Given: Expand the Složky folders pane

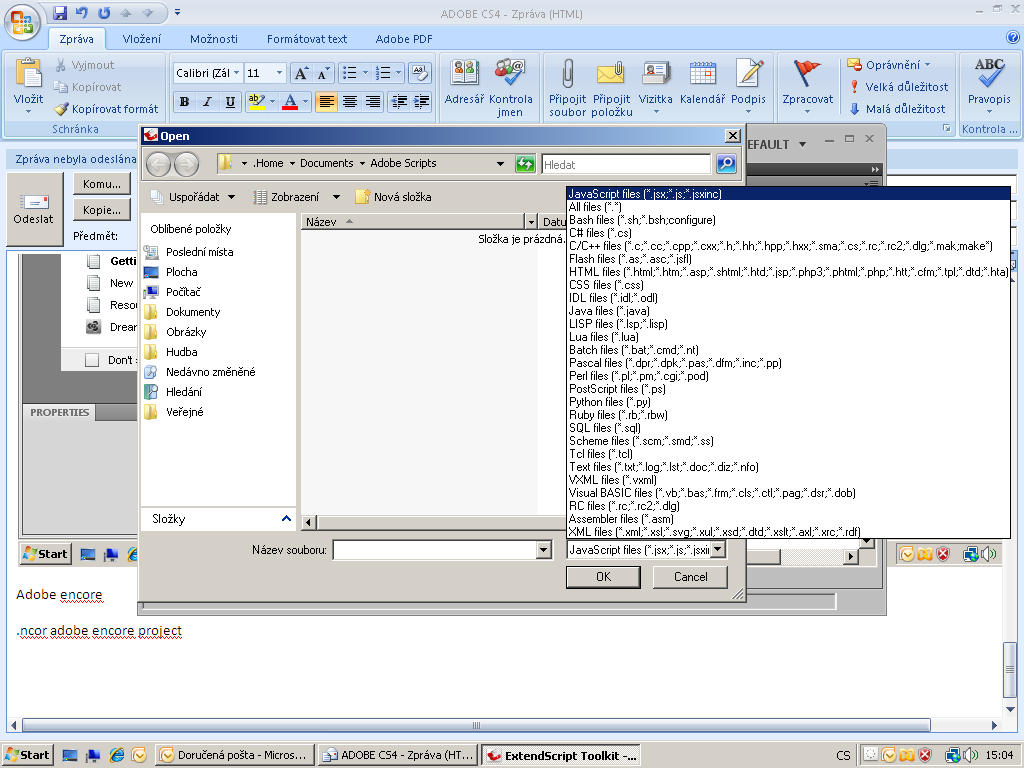Looking at the screenshot, I should [285, 519].
